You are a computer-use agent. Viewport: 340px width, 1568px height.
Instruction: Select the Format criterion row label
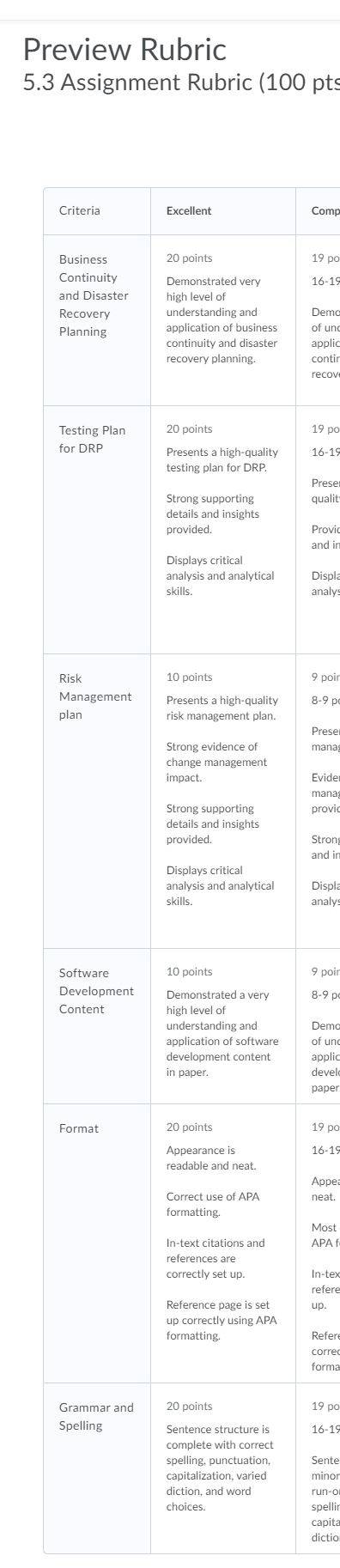79,1128
